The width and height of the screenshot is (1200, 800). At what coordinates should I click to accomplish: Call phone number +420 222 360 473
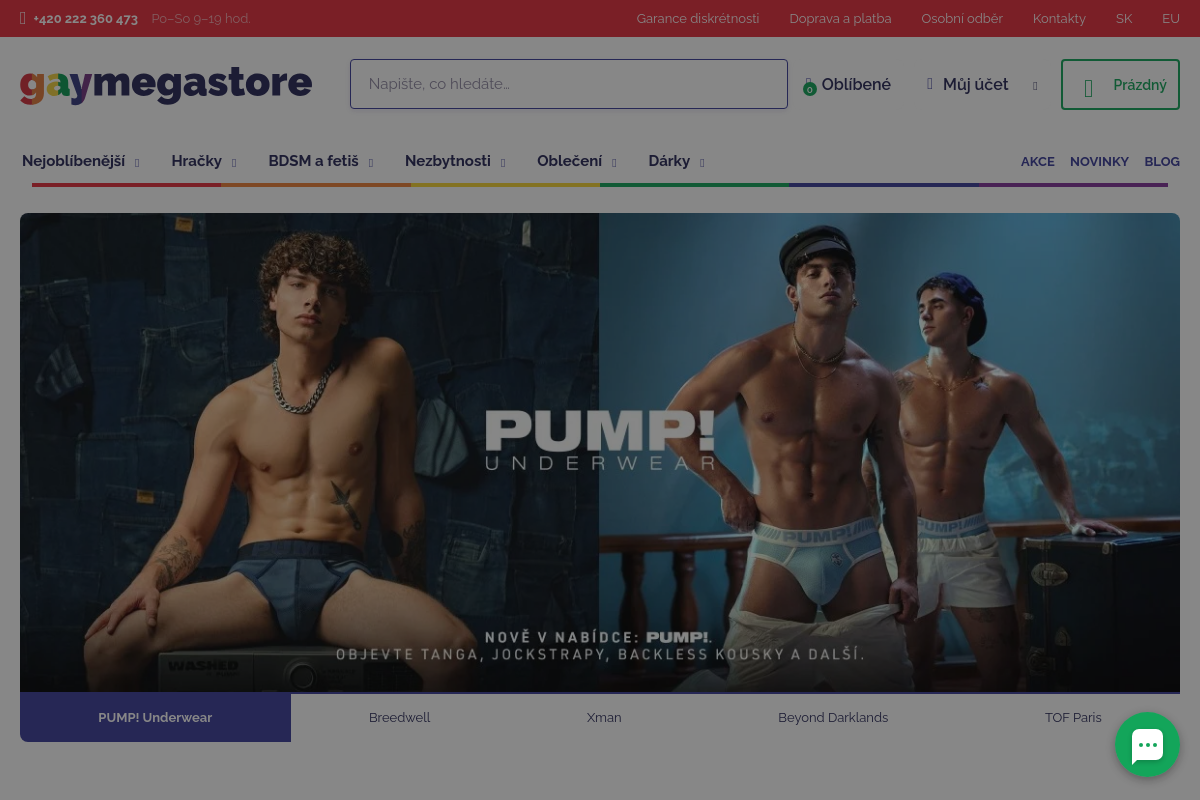tap(85, 18)
